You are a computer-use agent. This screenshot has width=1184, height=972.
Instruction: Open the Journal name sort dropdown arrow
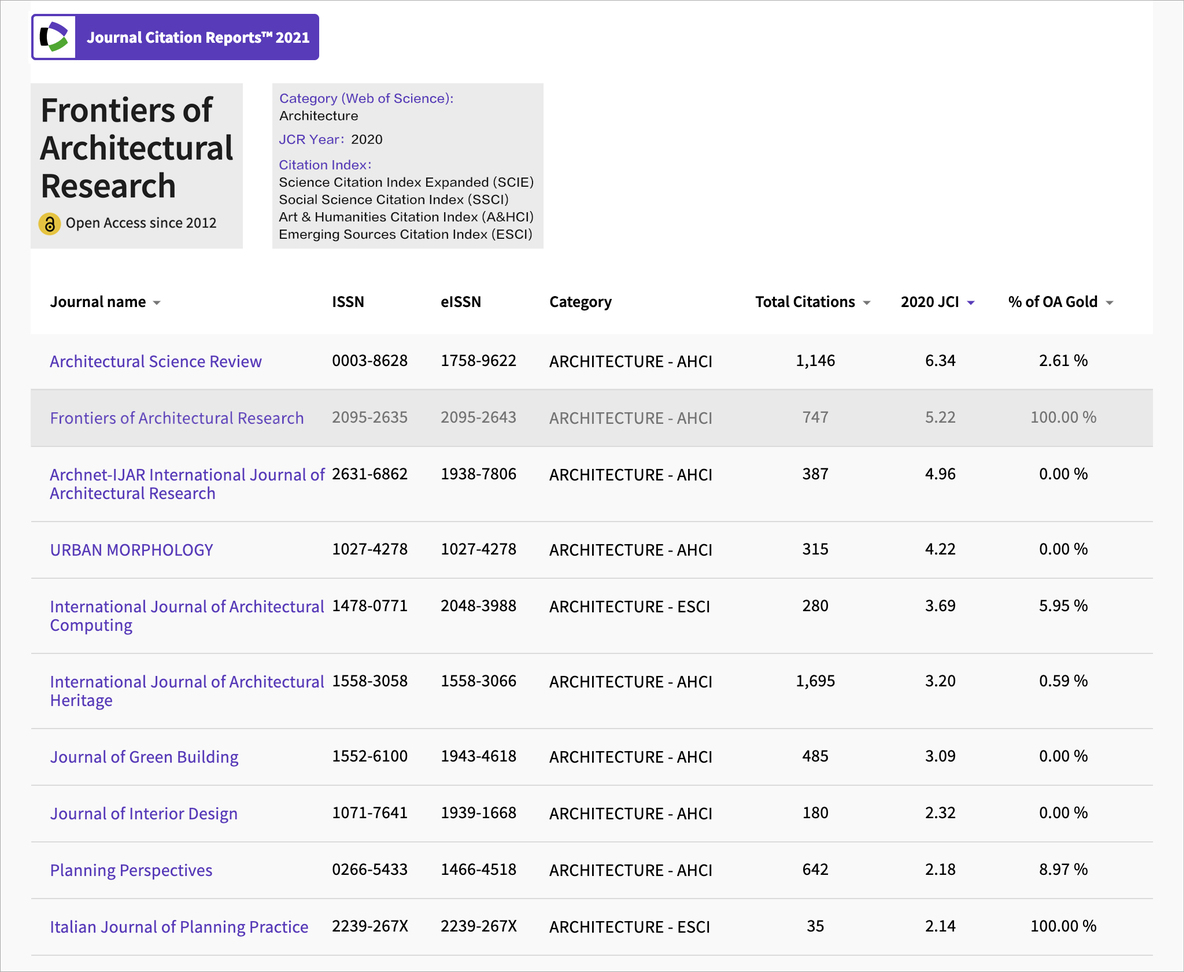157,303
